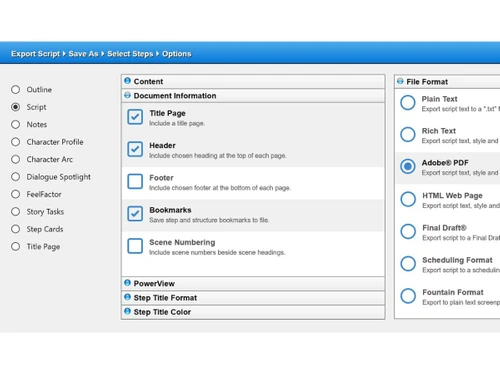Click the Footer description text
Screen dimensions: 500x375
pyautogui.click(x=220, y=188)
